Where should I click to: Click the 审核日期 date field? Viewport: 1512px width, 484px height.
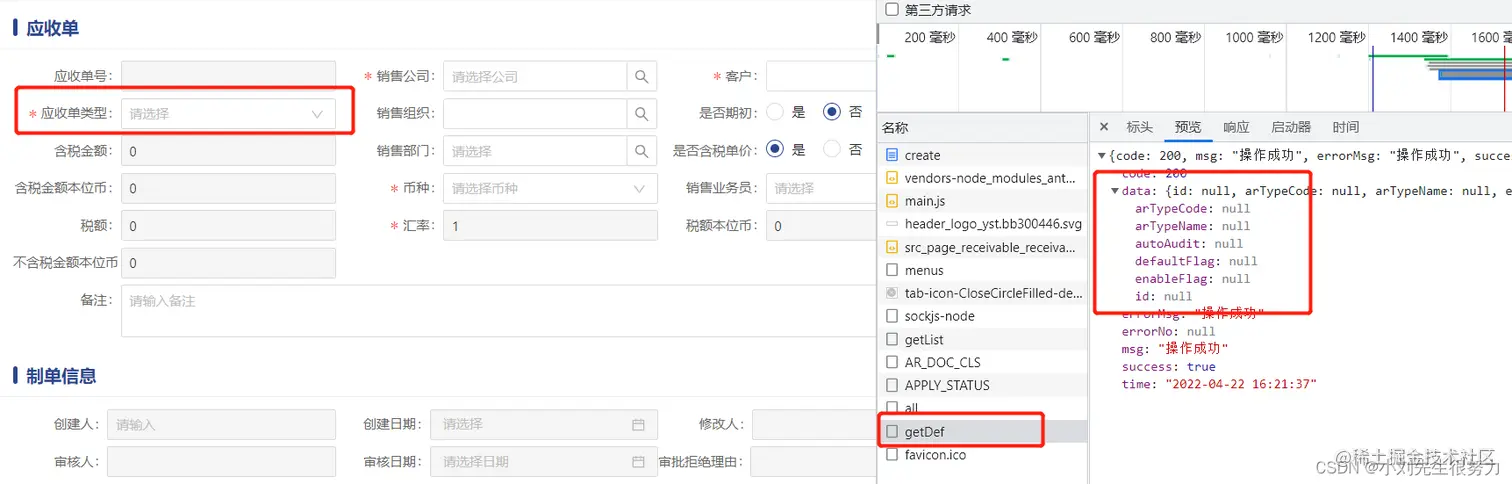coord(544,462)
